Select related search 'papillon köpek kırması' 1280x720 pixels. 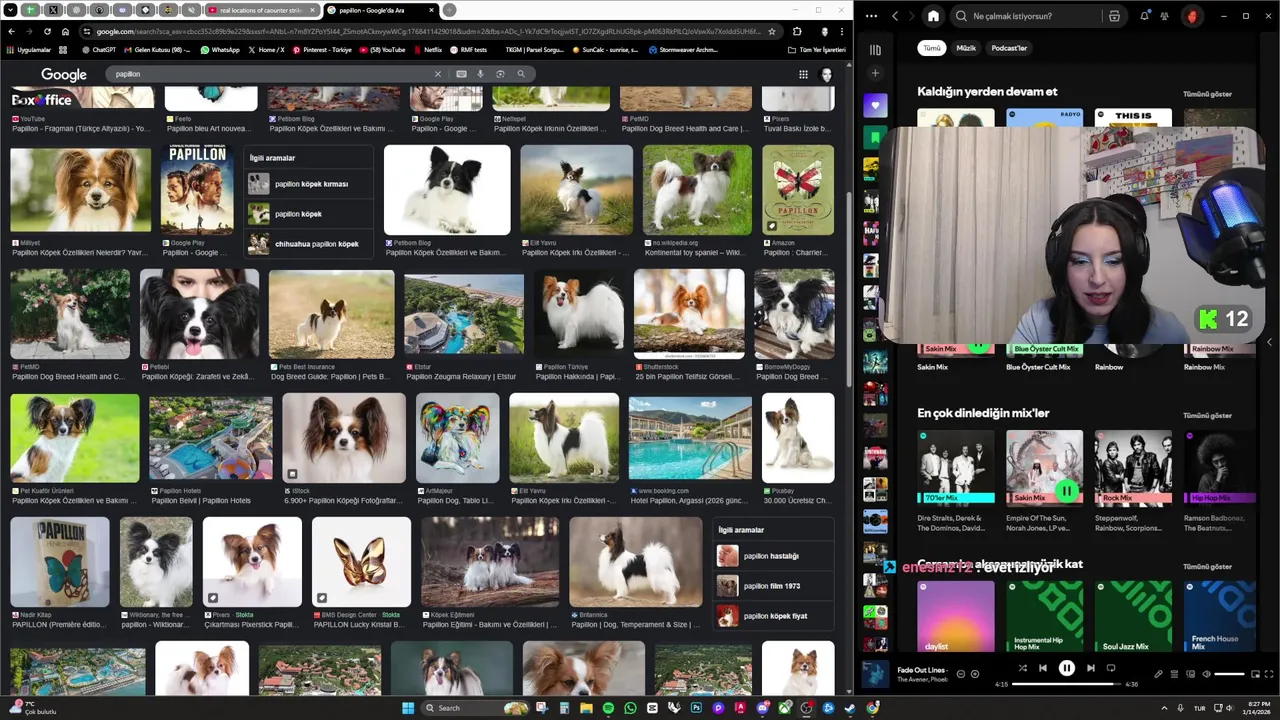coord(308,184)
